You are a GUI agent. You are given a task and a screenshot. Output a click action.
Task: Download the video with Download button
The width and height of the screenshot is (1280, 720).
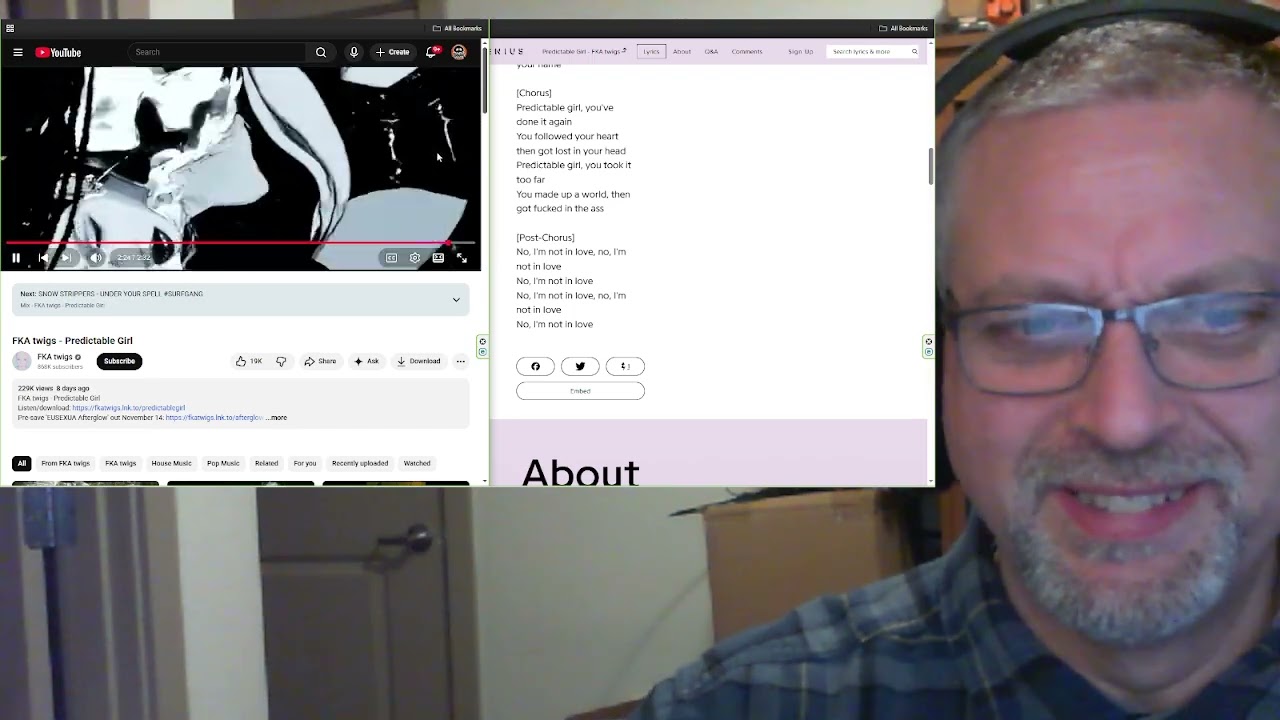418,361
